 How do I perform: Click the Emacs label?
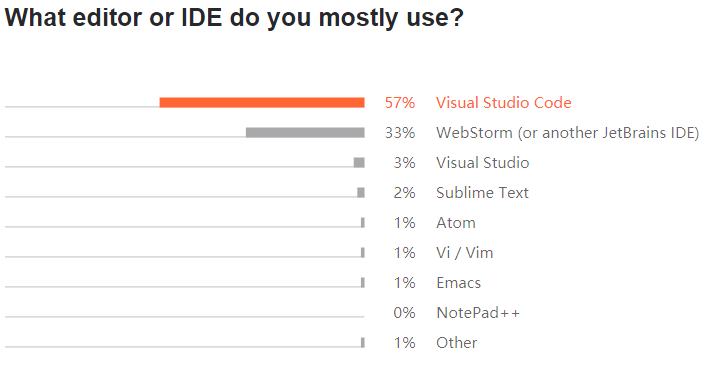(459, 283)
